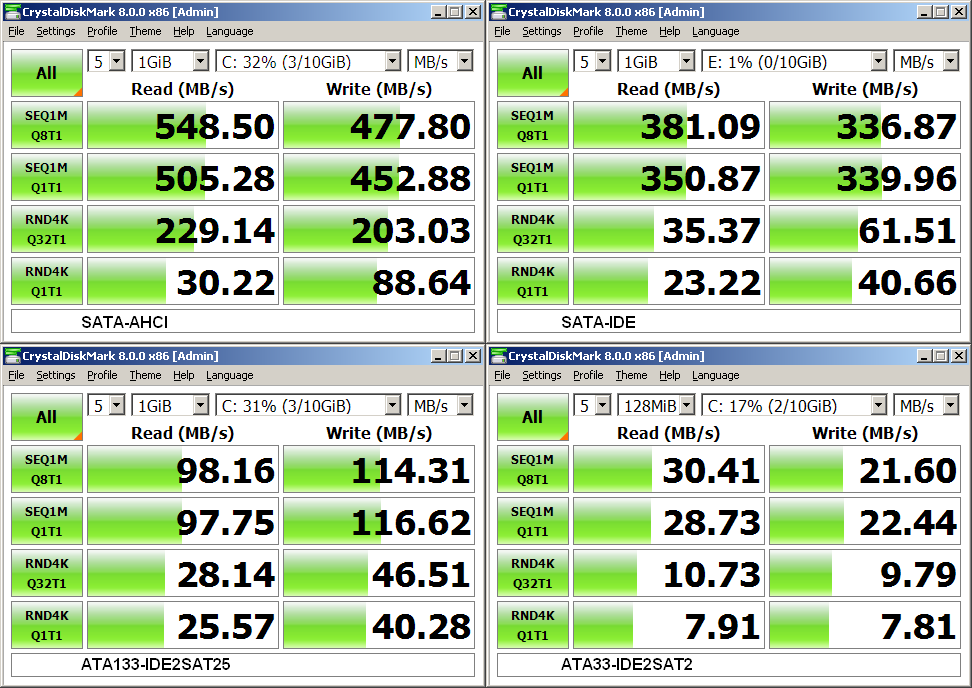Open the C: 31% drive dropdown
972x688 pixels.
point(309,405)
